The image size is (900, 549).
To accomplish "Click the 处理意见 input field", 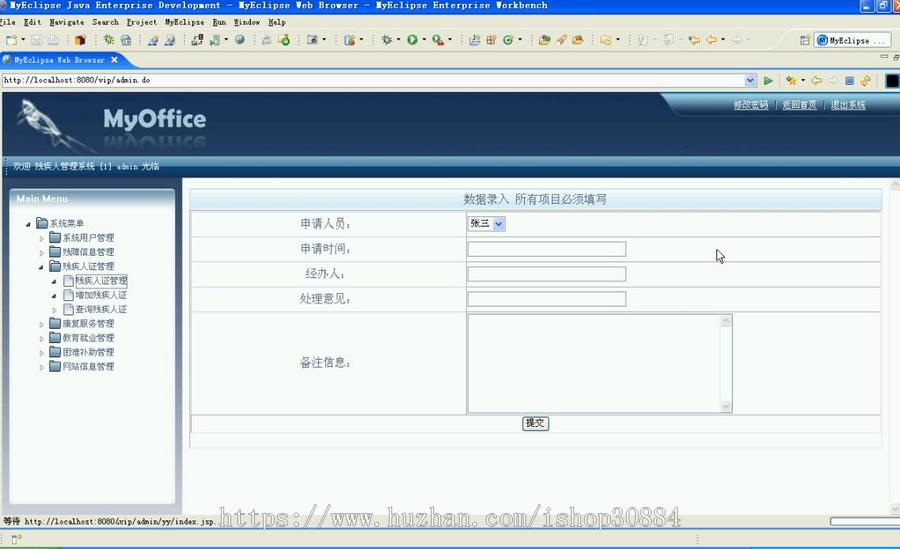I will point(546,299).
